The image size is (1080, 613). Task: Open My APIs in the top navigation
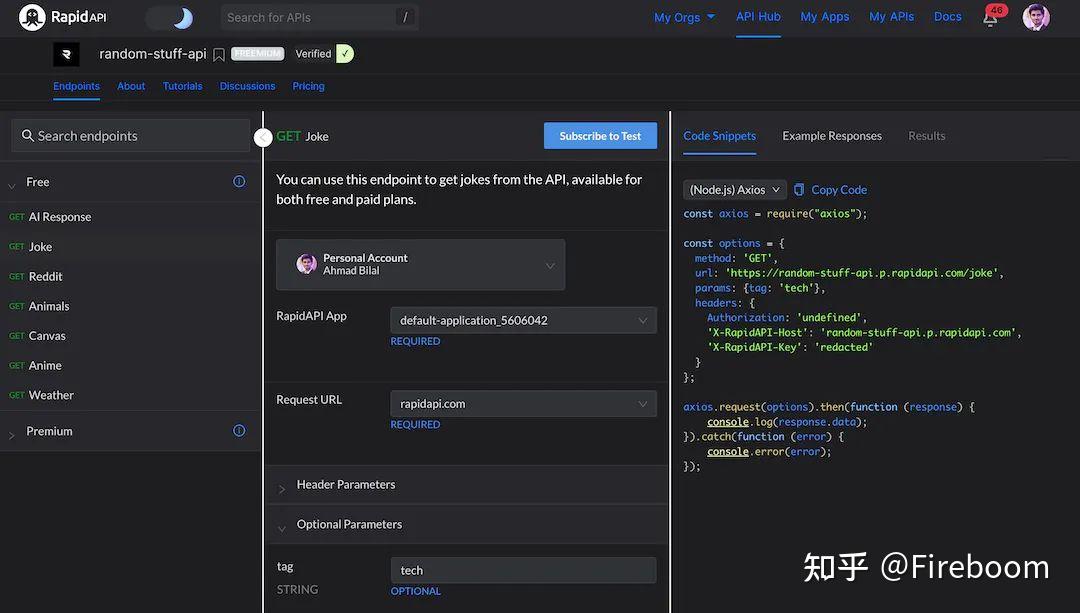tap(891, 17)
